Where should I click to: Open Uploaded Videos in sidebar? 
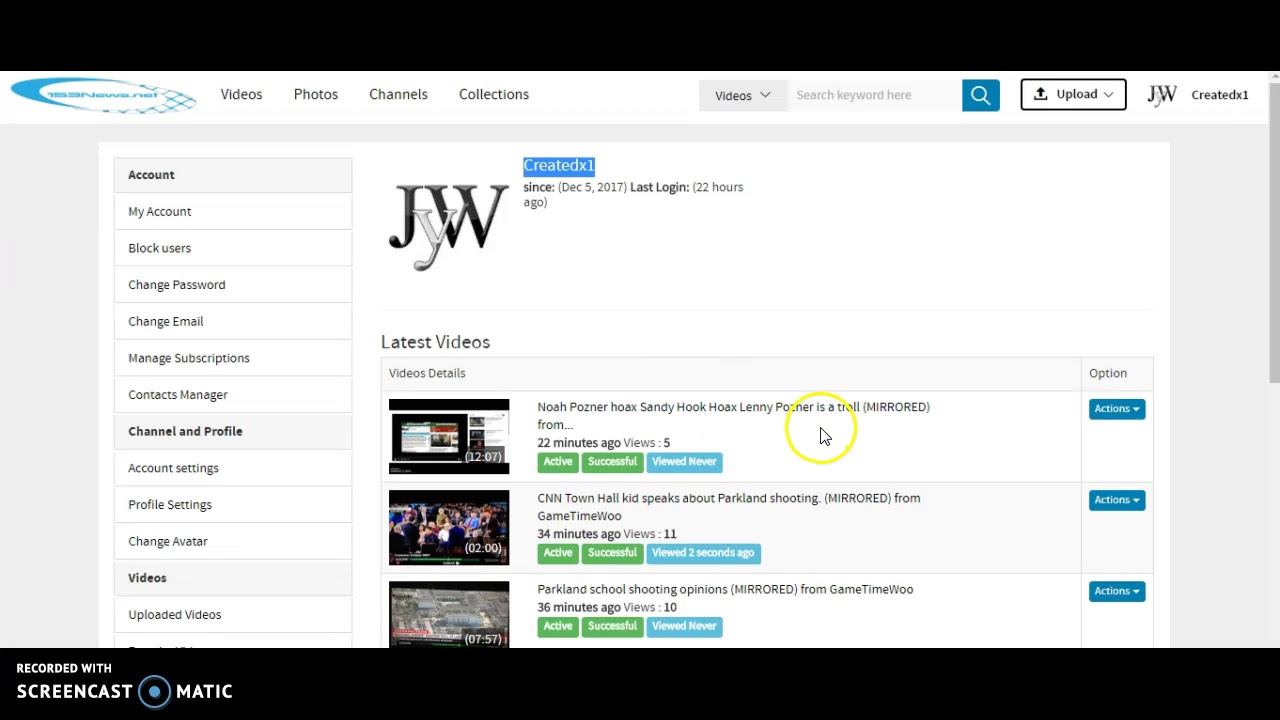pos(233,615)
